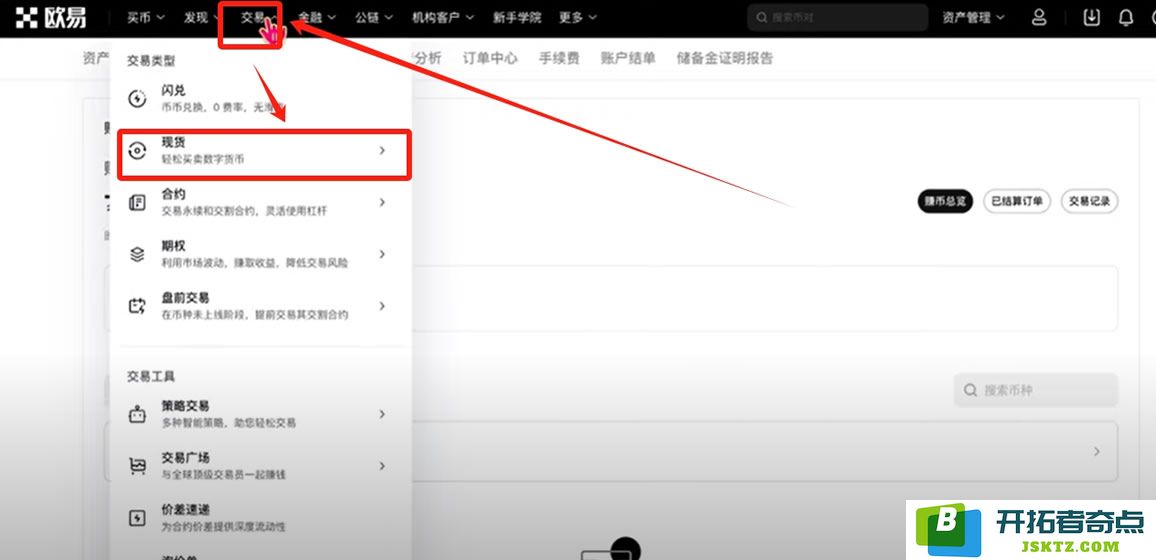Screen dimensions: 1156x560
Task: Select 期权 trading entry
Action: click(261, 253)
